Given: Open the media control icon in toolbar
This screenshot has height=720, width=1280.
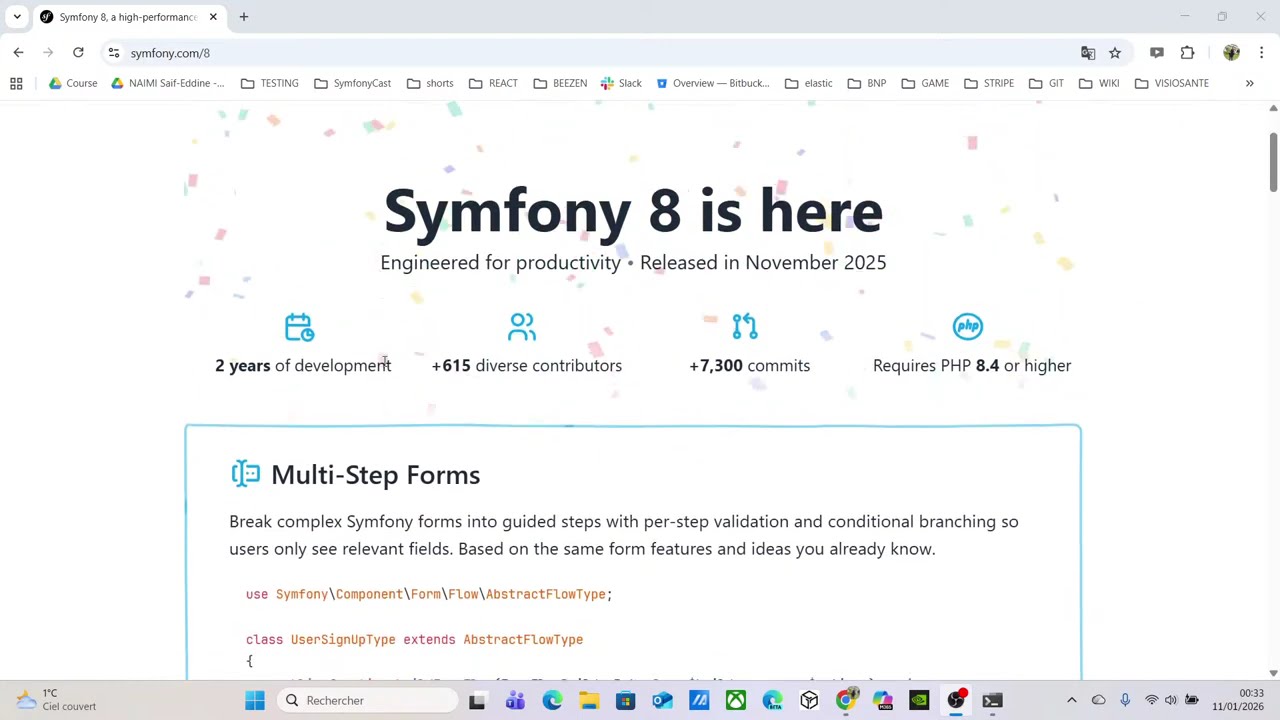Looking at the screenshot, I should [x=1157, y=53].
